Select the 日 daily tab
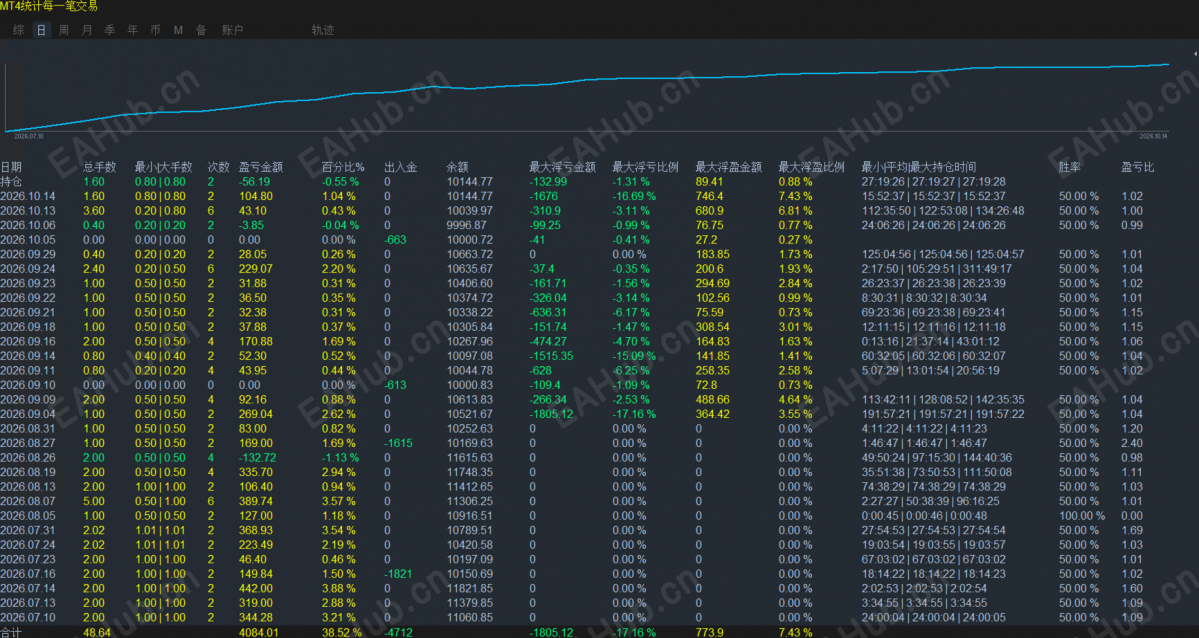Image resolution: width=1199 pixels, height=638 pixels. [x=41, y=31]
